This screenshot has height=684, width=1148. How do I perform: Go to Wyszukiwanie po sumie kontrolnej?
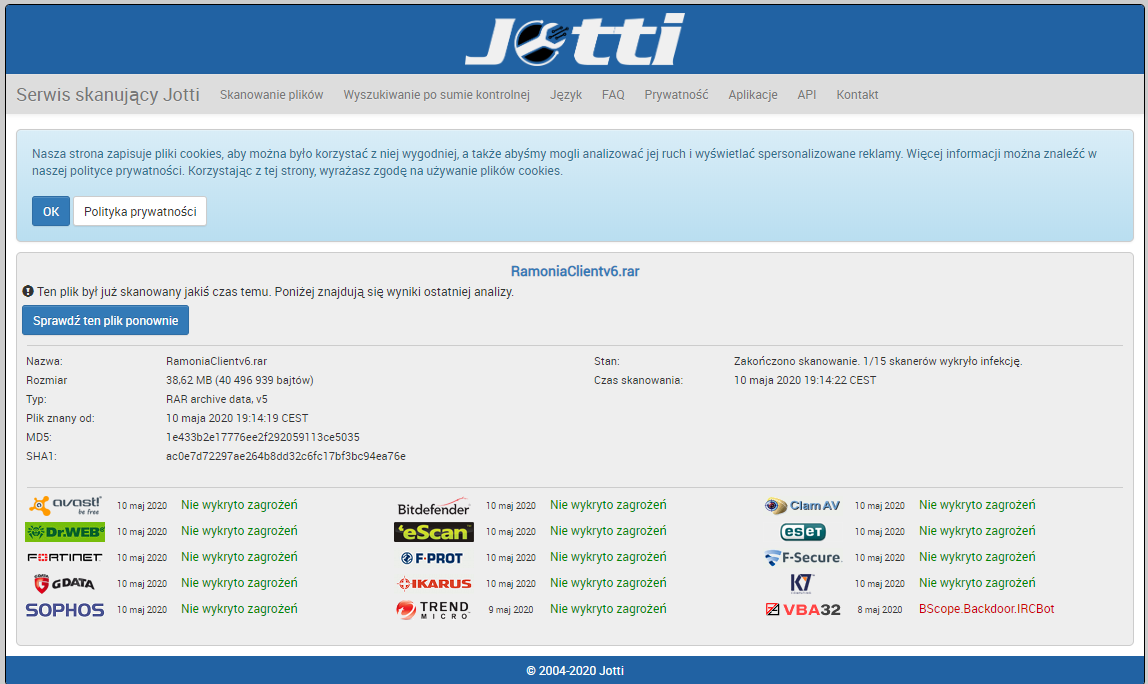pyautogui.click(x=436, y=95)
